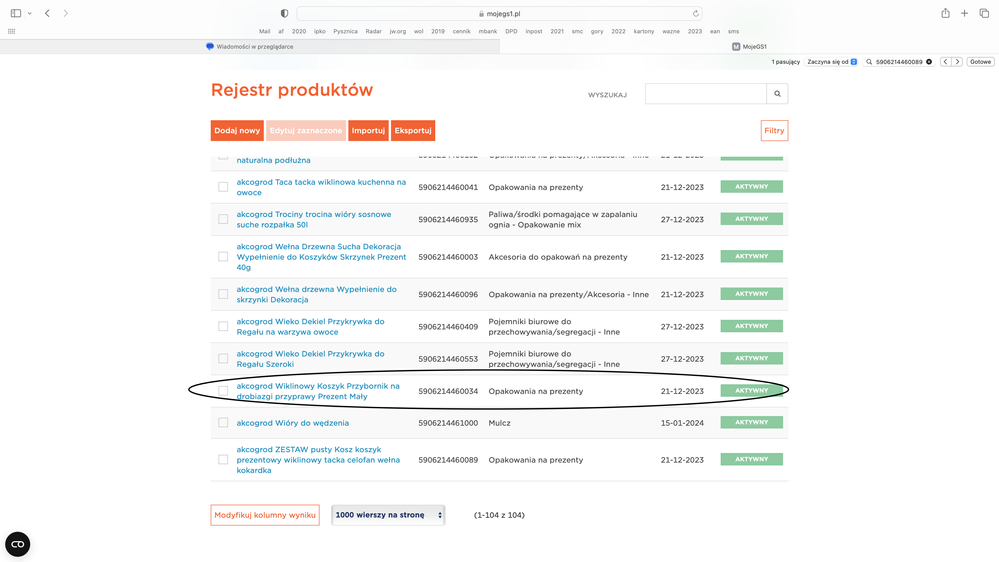Open the Filtry button
Viewport: 999px width, 562px height.
coord(774,131)
